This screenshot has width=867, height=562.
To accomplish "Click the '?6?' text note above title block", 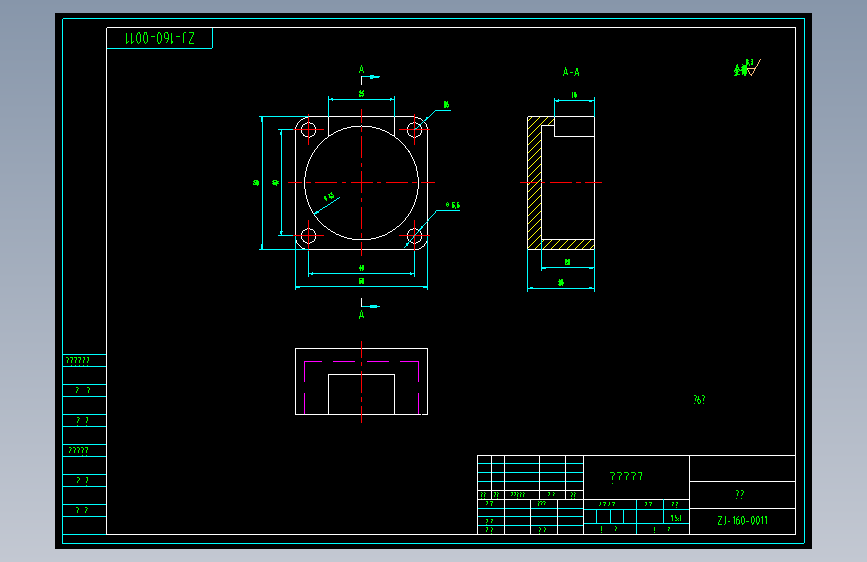I will pyautogui.click(x=699, y=399).
